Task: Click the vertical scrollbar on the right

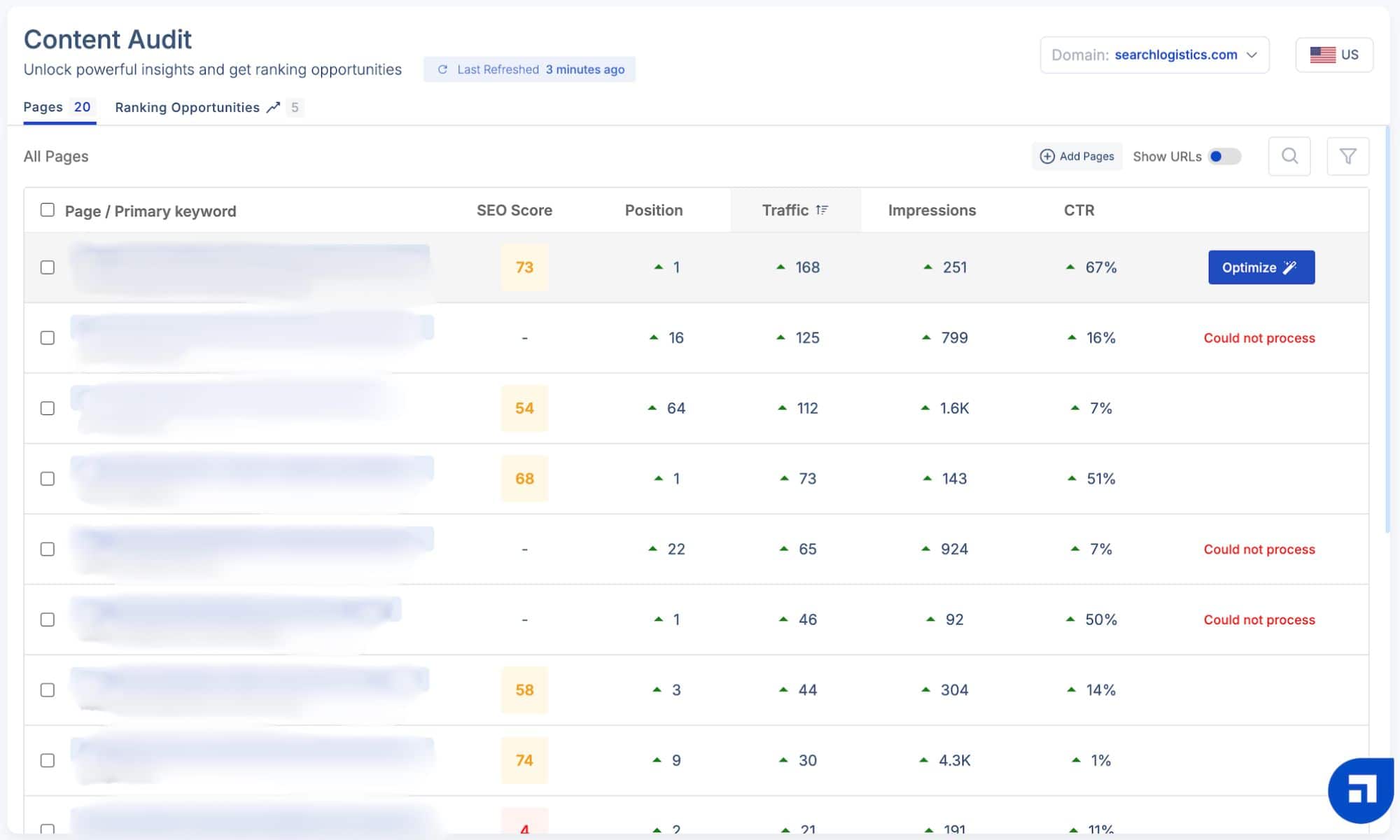Action: click(x=1387, y=329)
